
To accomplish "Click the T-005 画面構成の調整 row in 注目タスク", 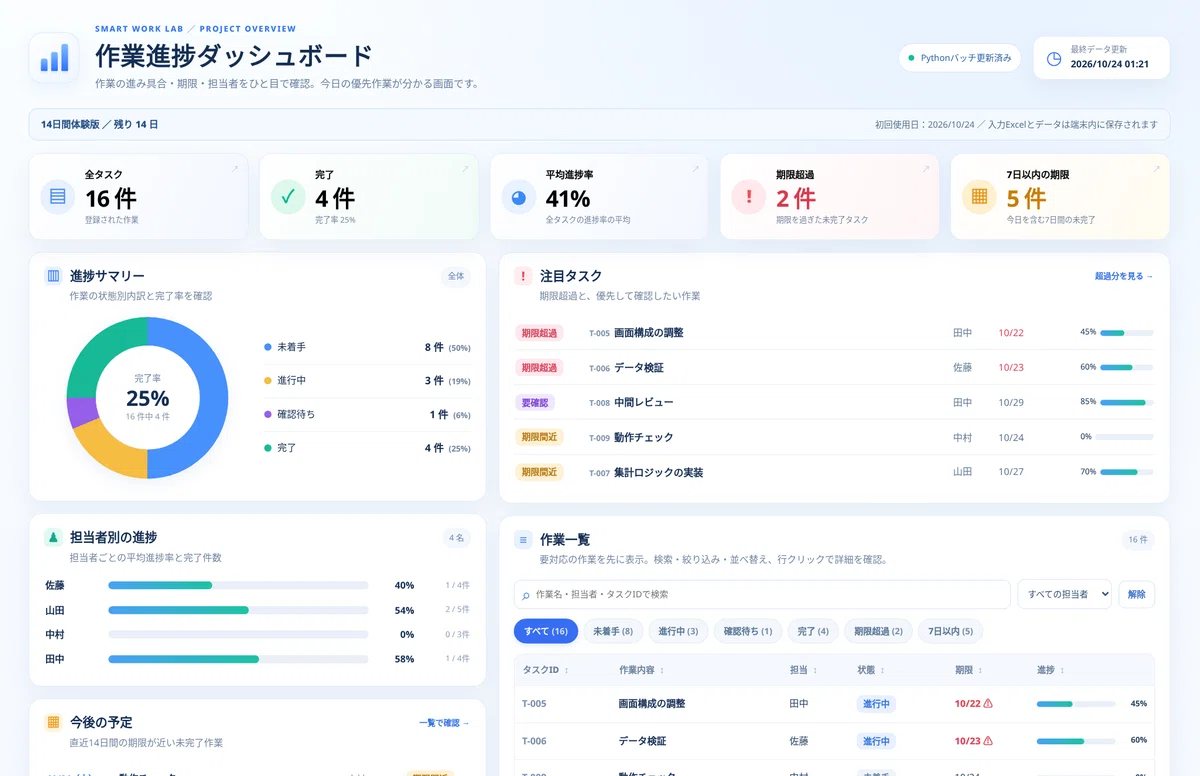I will click(x=834, y=332).
